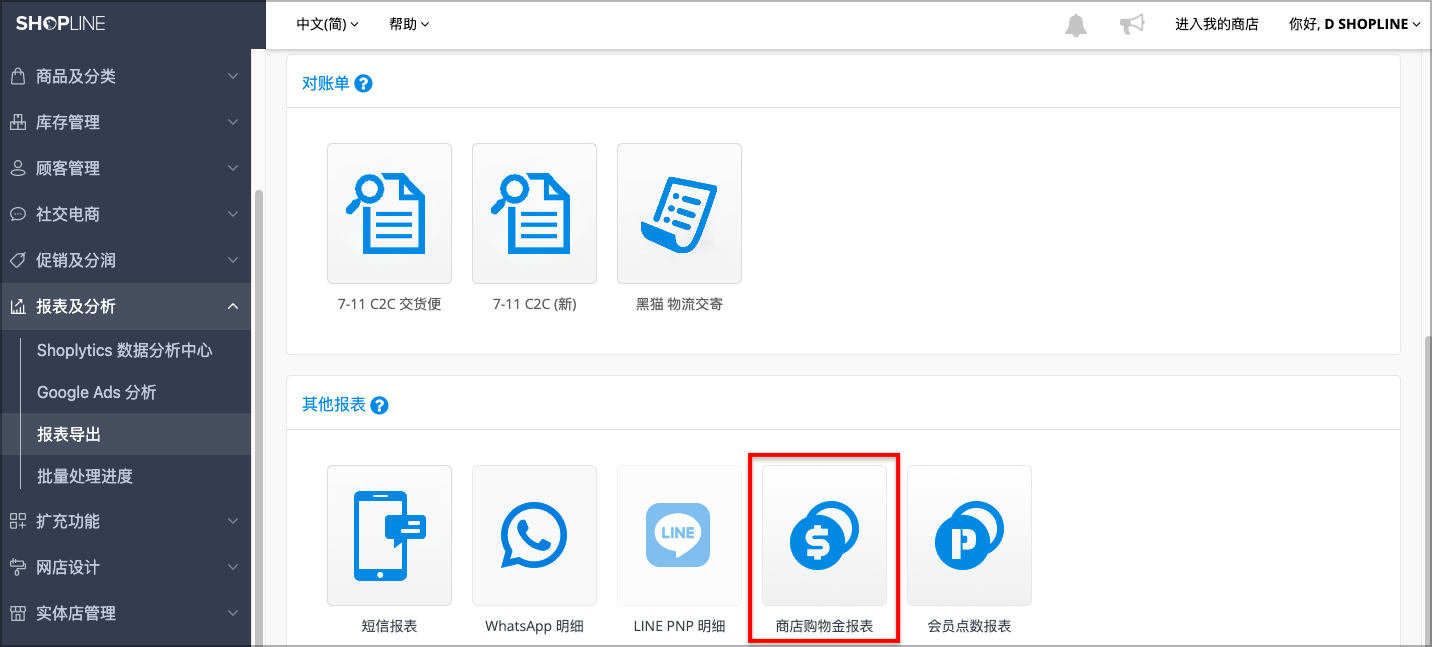The height and width of the screenshot is (647, 1432).
Task: Click the 7-11 C2C (新) caption text
Action: pos(534,304)
